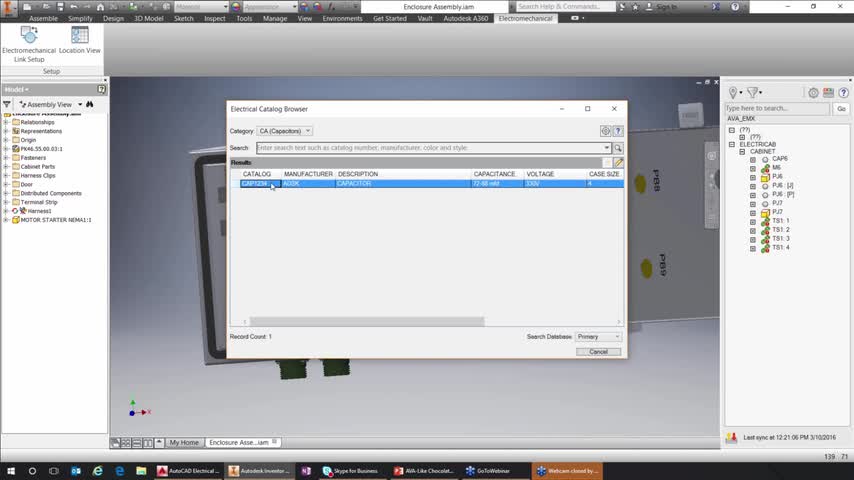Viewport: 854px width, 480px height.
Task: Open settings gear in Catalog Browser
Action: point(605,131)
